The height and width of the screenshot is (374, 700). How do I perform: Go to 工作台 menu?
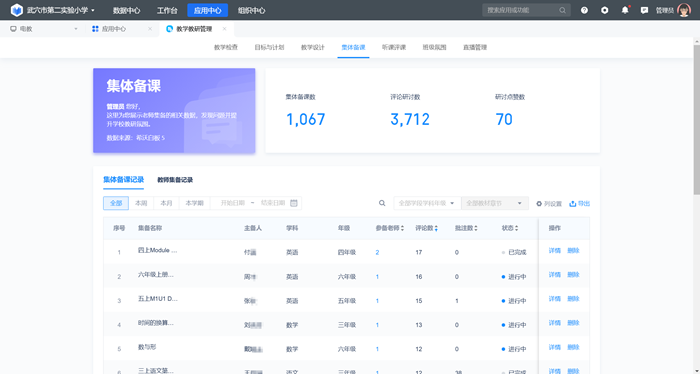pyautogui.click(x=167, y=10)
